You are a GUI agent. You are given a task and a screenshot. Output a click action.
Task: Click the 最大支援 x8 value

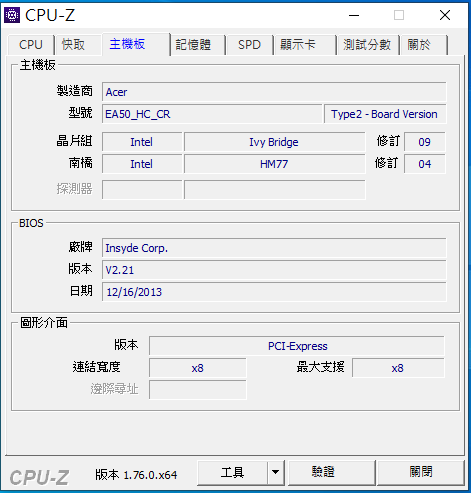click(x=398, y=368)
